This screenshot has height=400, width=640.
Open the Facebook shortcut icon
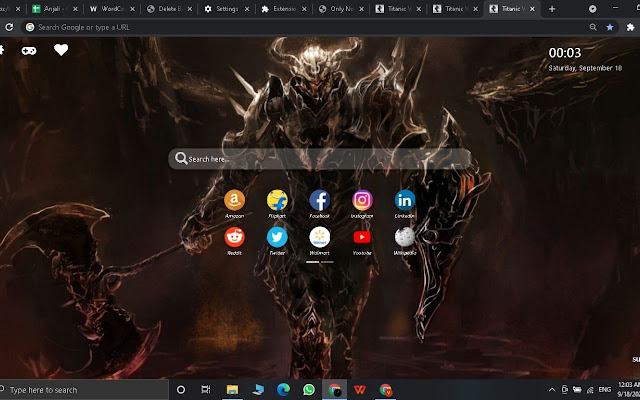tap(320, 200)
